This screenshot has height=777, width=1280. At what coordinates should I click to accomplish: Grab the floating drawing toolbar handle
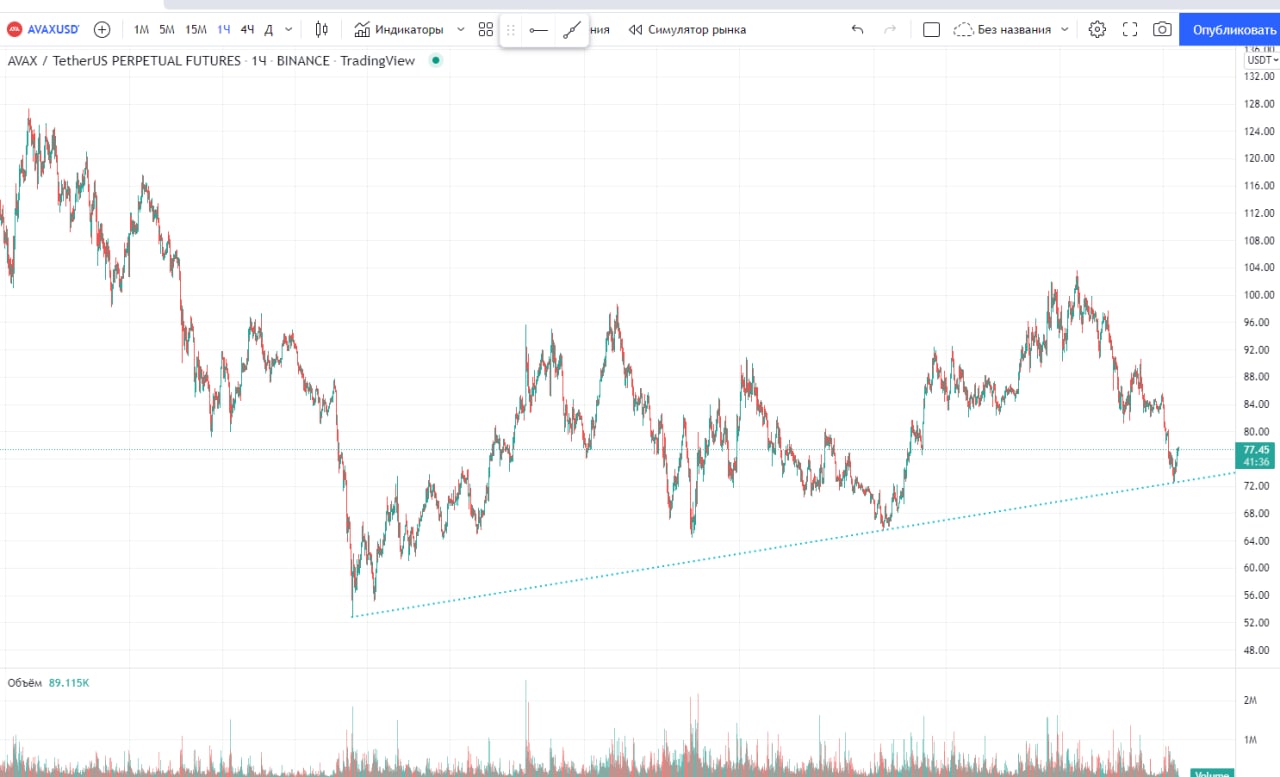511,30
